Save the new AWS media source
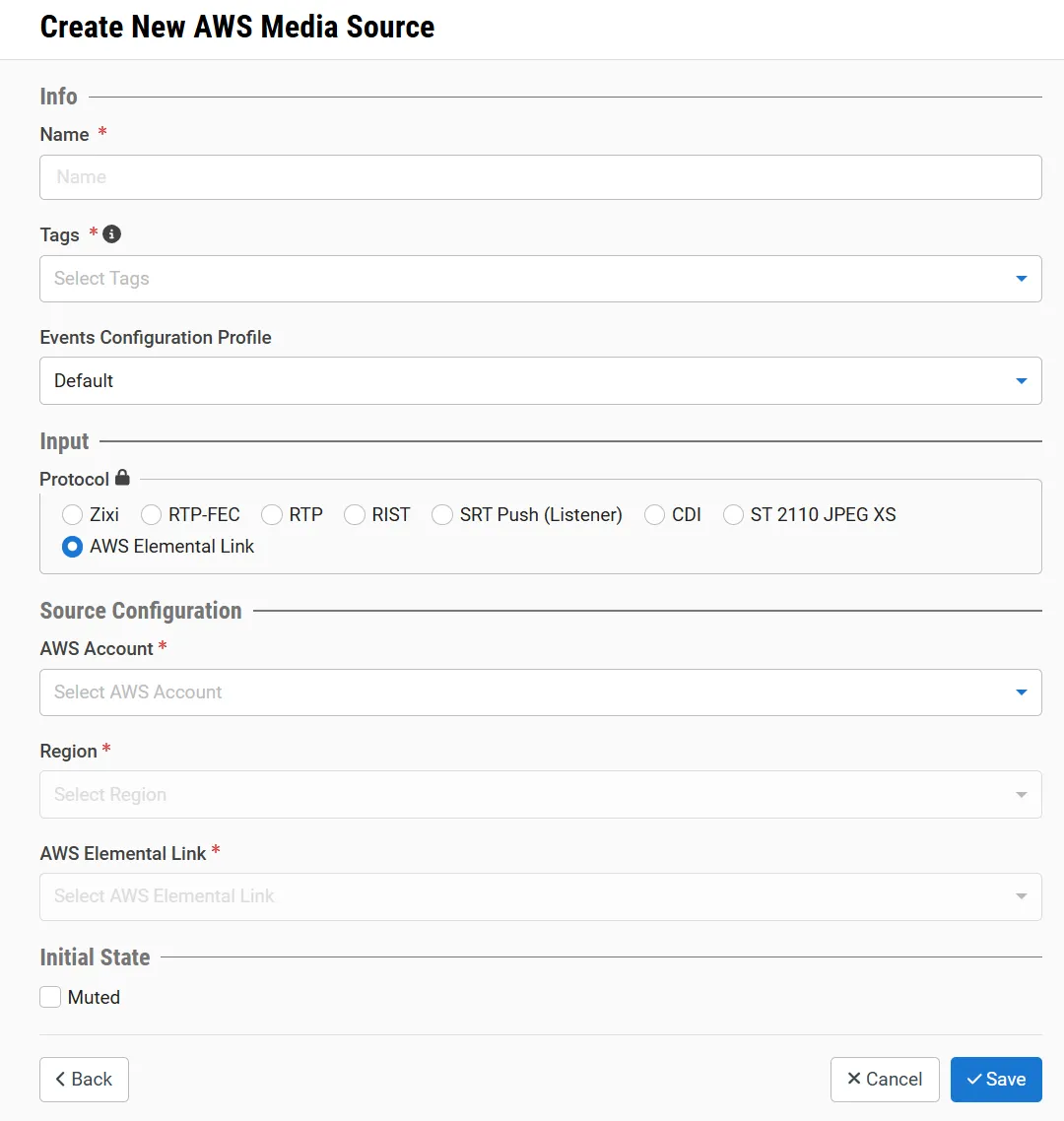The height and width of the screenshot is (1121, 1064). click(x=996, y=1080)
